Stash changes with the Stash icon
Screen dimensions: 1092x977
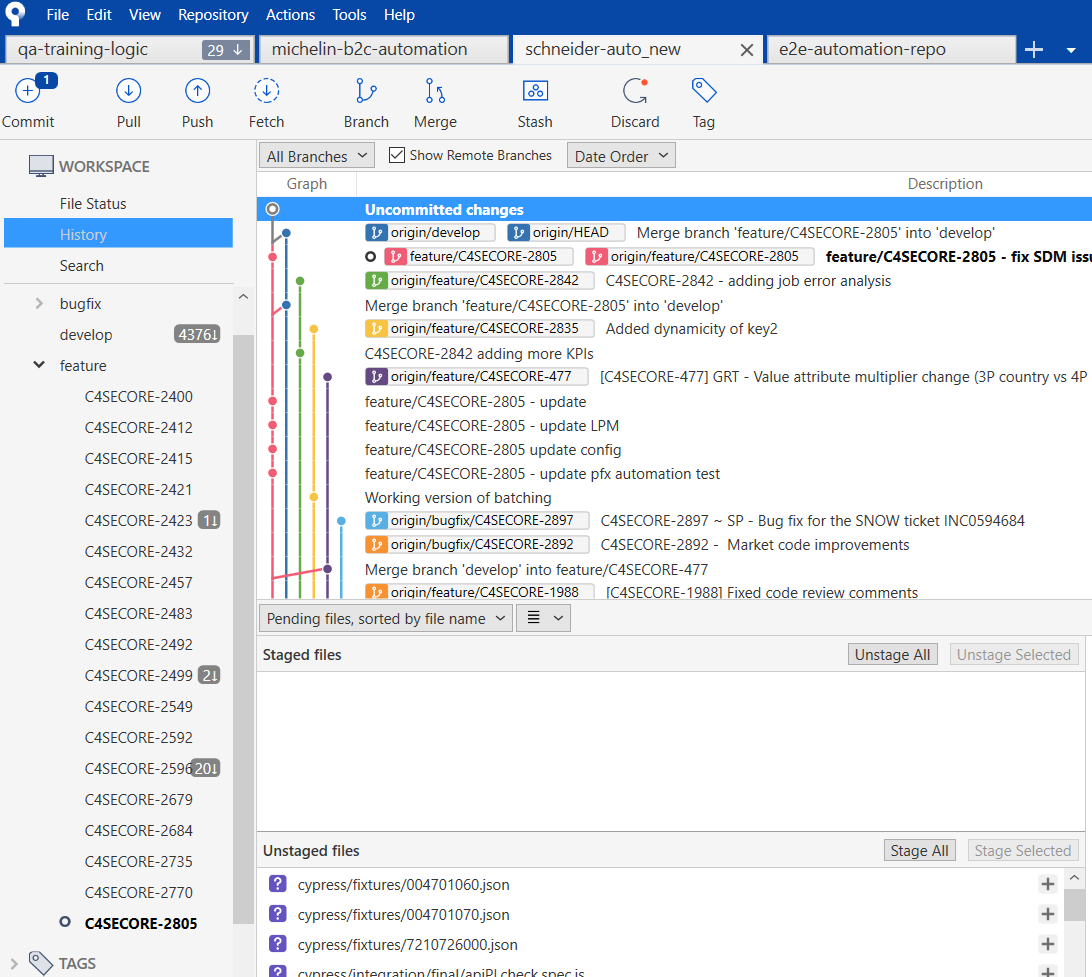pyautogui.click(x=535, y=92)
